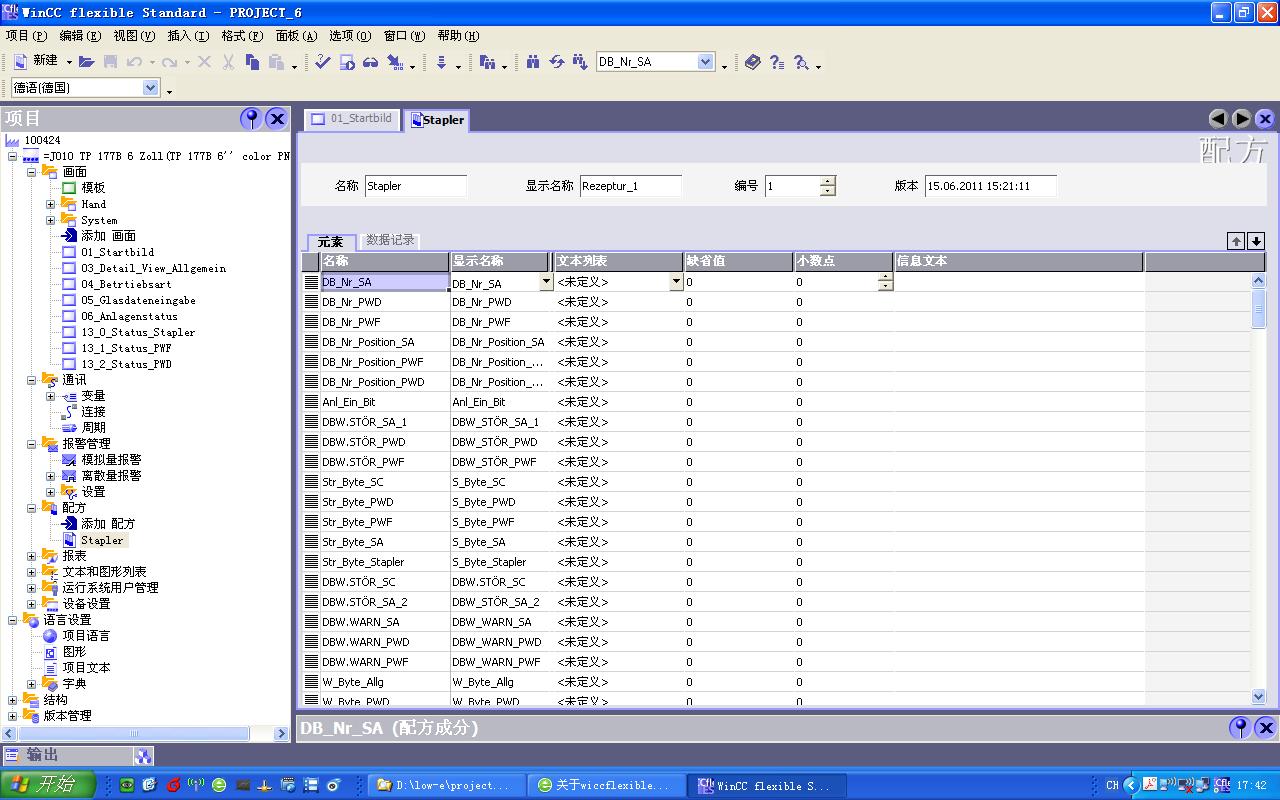Click the 显示名称 field with Rezeptur_1
The width and height of the screenshot is (1280, 800).
click(631, 186)
